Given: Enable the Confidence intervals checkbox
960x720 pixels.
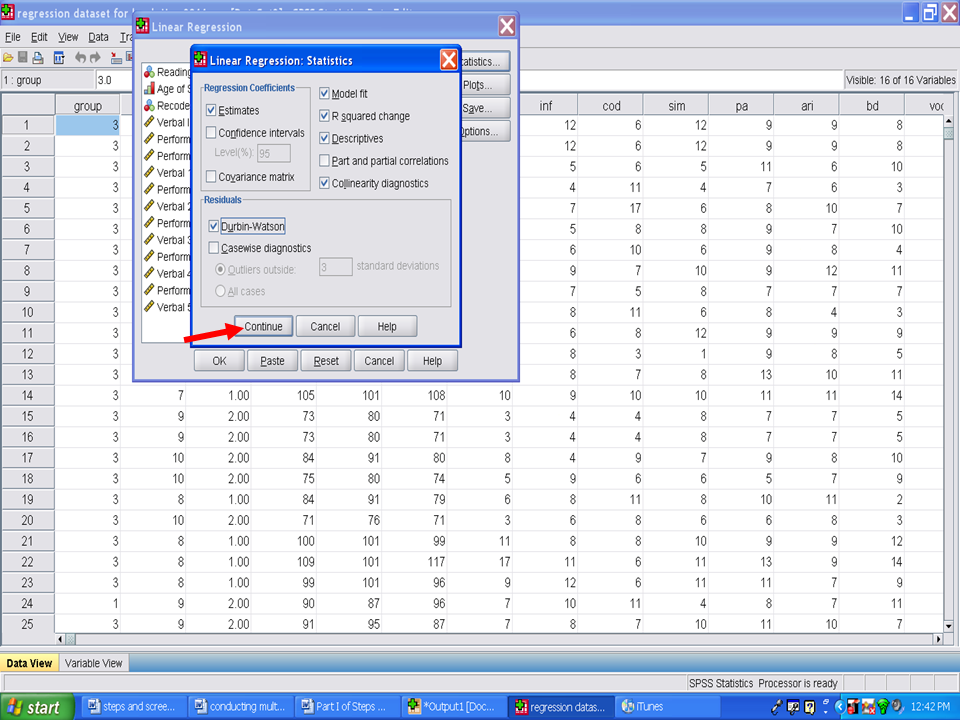Looking at the screenshot, I should click(x=211, y=133).
